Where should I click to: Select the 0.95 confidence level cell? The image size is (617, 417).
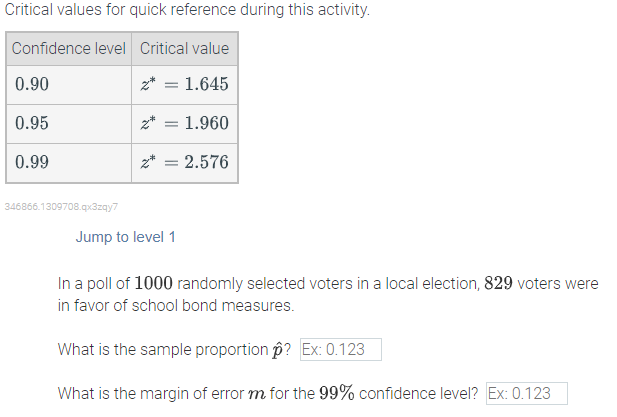[x=69, y=124]
